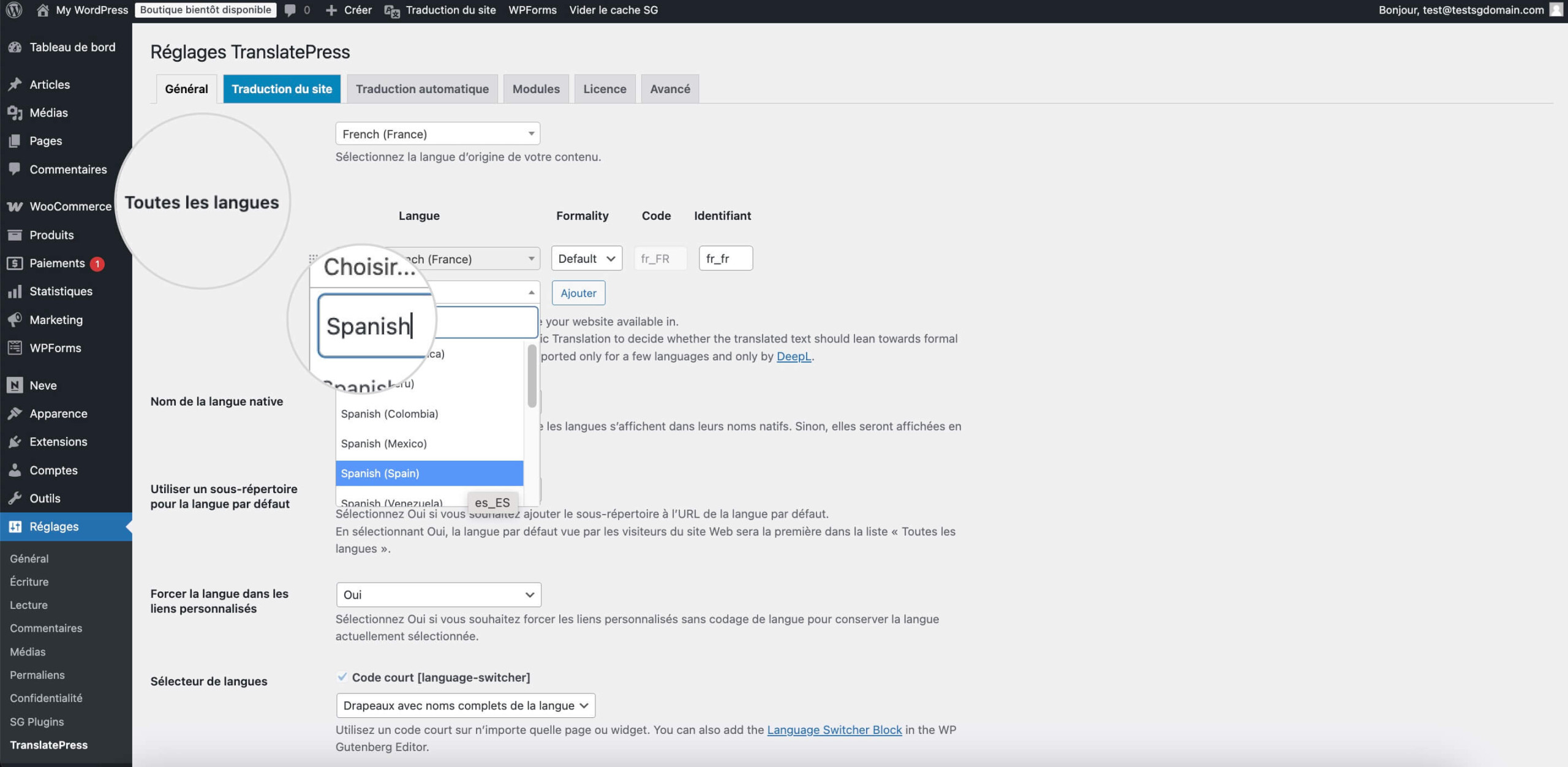1568x767 pixels.
Task: Click the Tableau de bord dashboard icon
Action: click(15, 47)
